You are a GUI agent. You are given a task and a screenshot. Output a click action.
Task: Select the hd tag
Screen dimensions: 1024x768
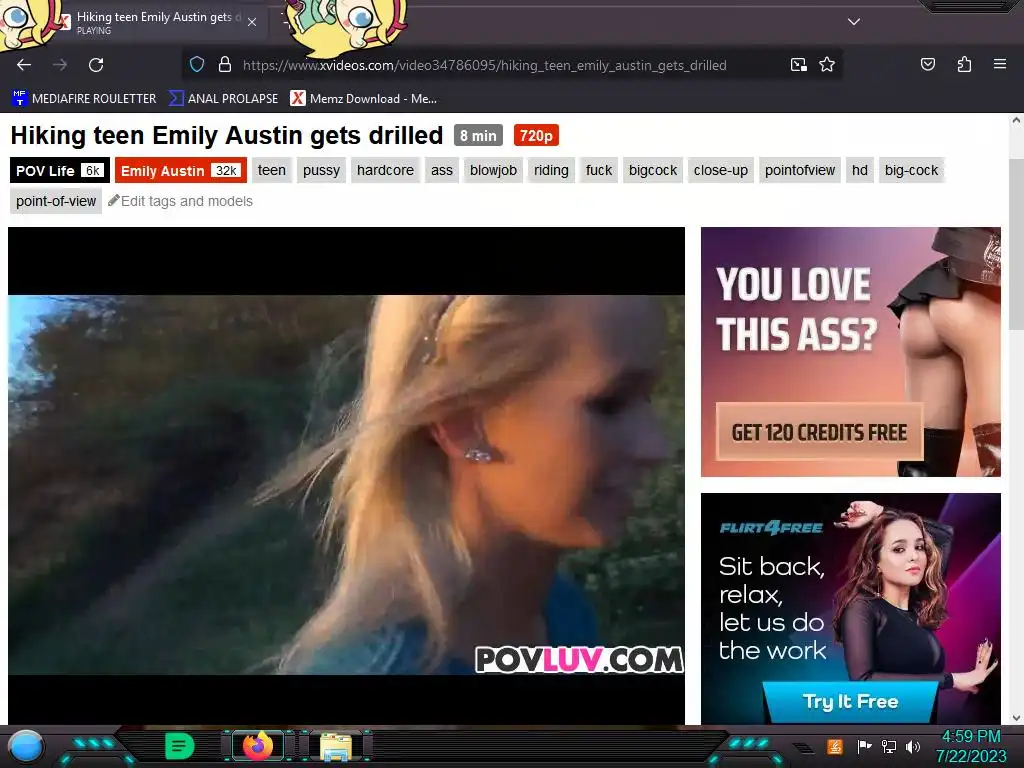(859, 170)
